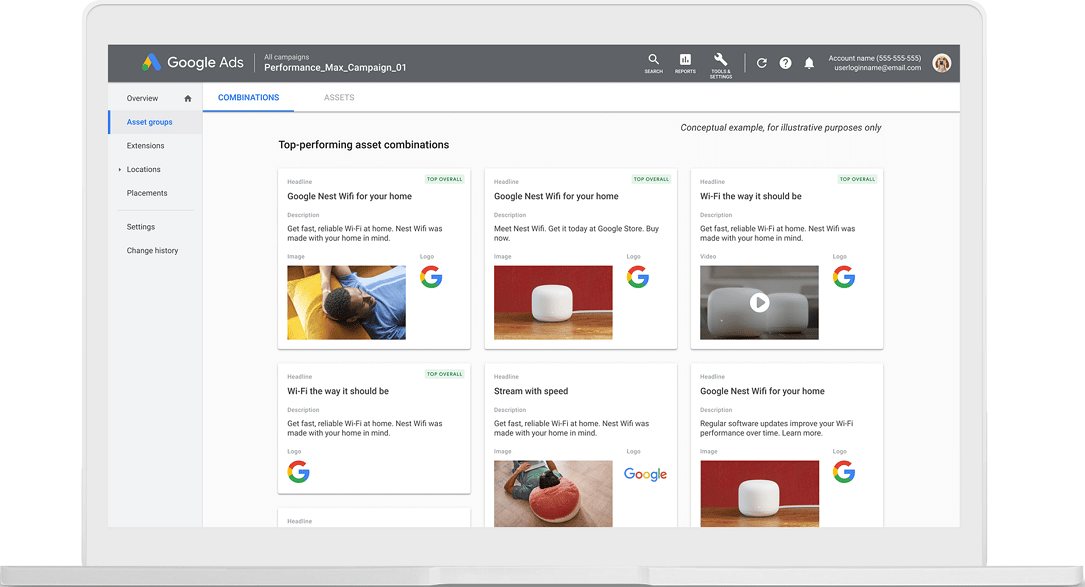Open the Reports icon in the header
The width and height of the screenshot is (1085, 587).
pyautogui.click(x=685, y=63)
